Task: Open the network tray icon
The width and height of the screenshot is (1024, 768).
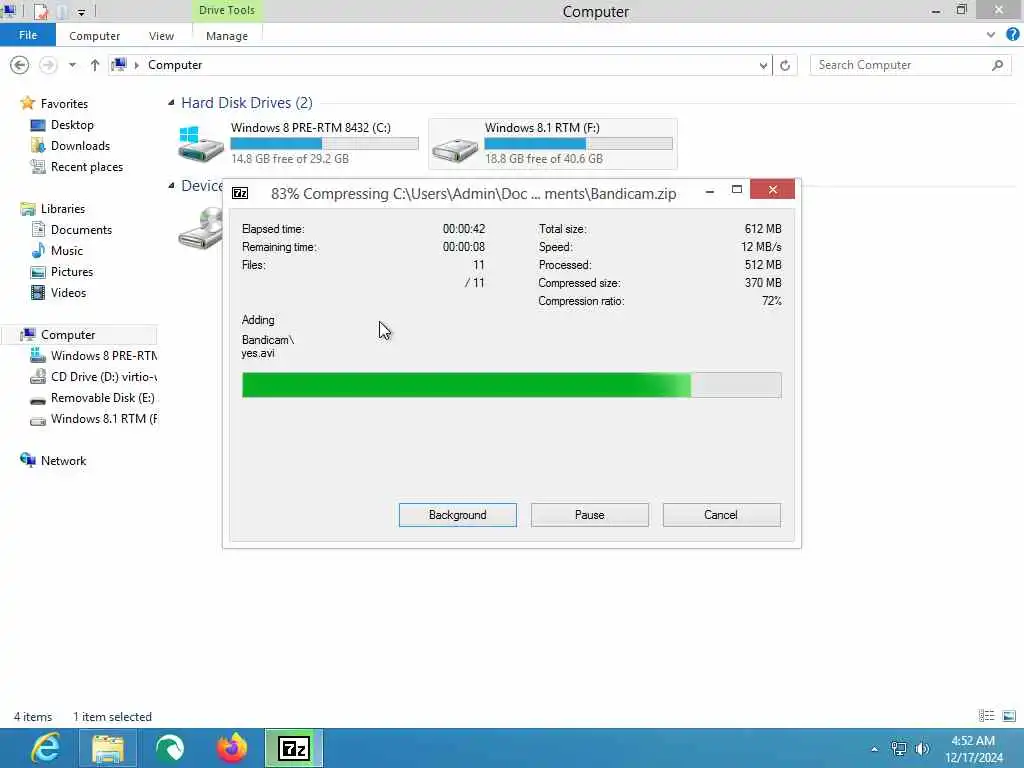Action: click(899, 749)
